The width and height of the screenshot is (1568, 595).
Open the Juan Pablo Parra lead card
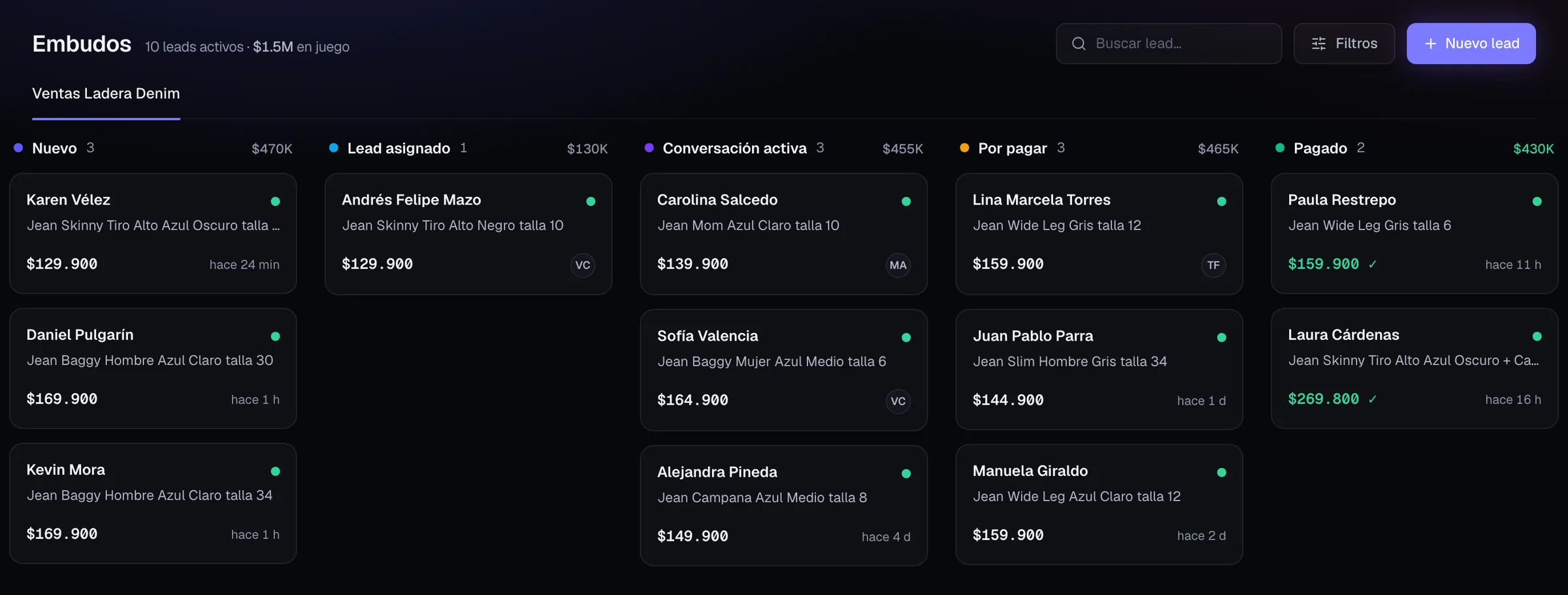pos(1099,369)
